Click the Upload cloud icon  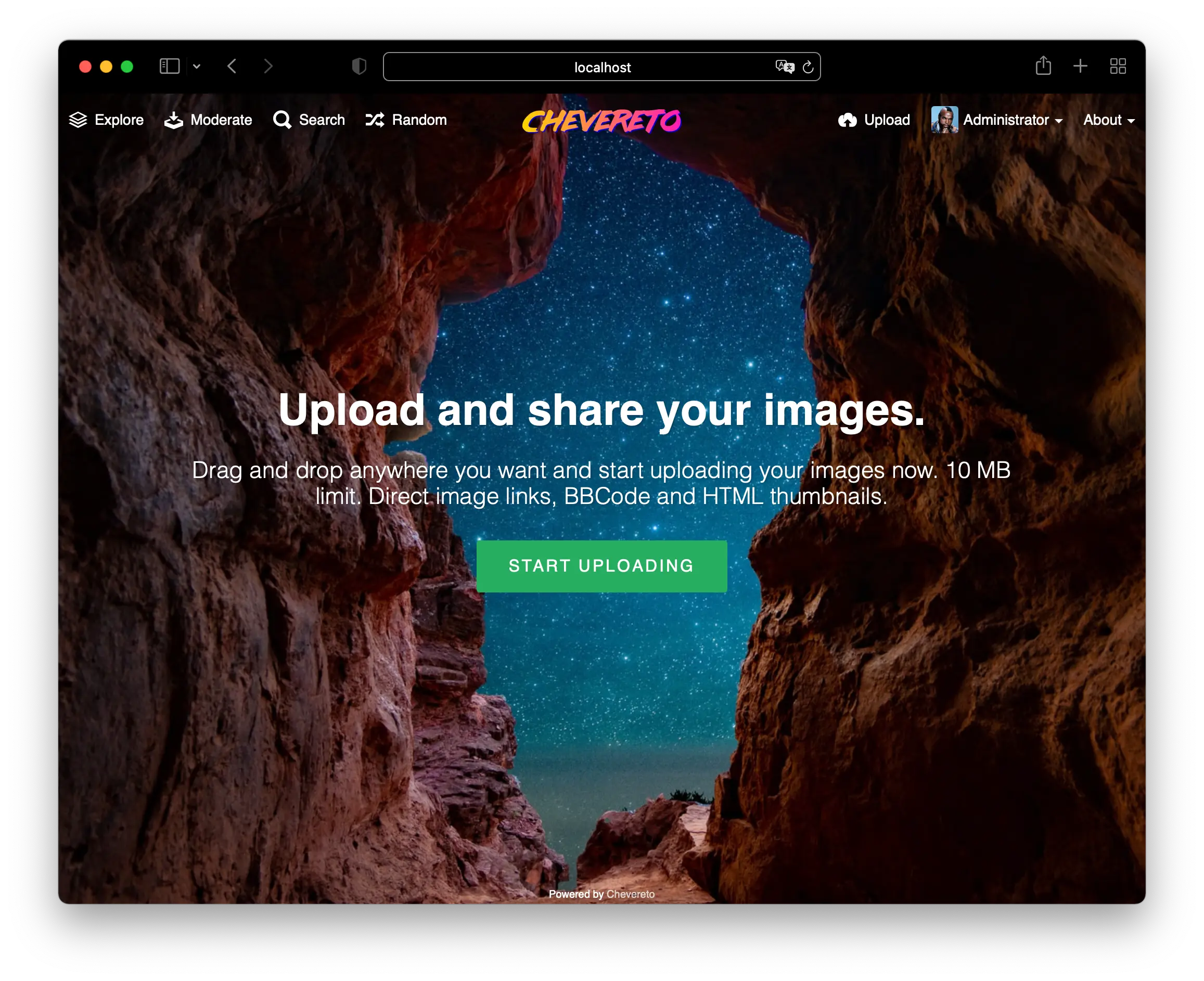(x=847, y=120)
